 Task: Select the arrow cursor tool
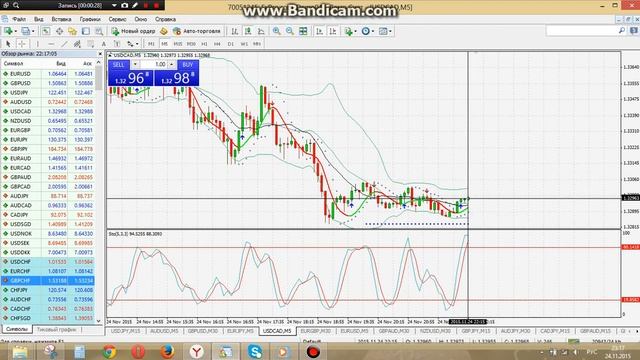(8, 44)
